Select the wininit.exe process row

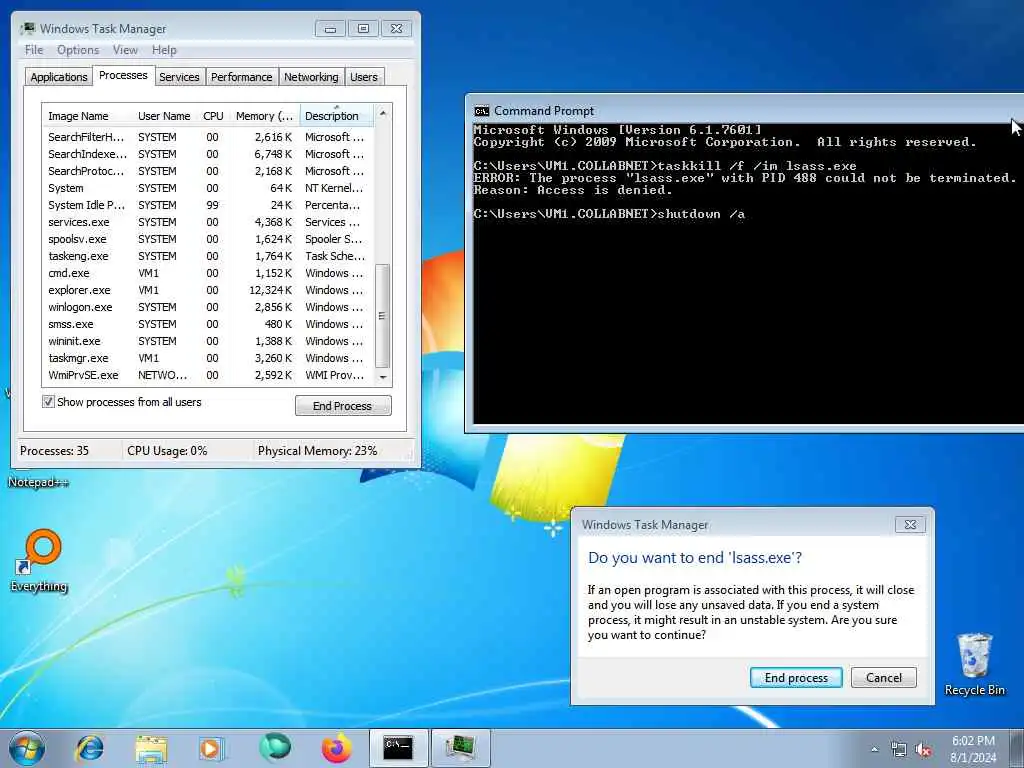[x=208, y=341]
